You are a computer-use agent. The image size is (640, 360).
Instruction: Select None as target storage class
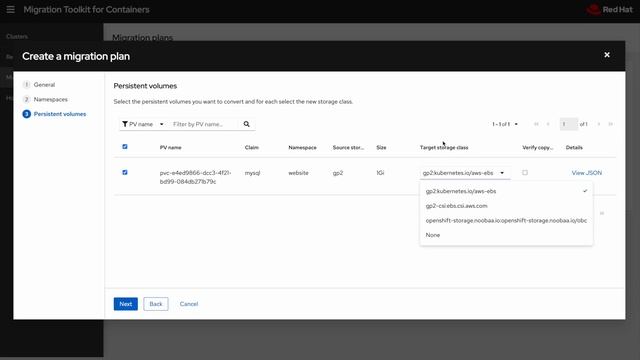pos(506,235)
